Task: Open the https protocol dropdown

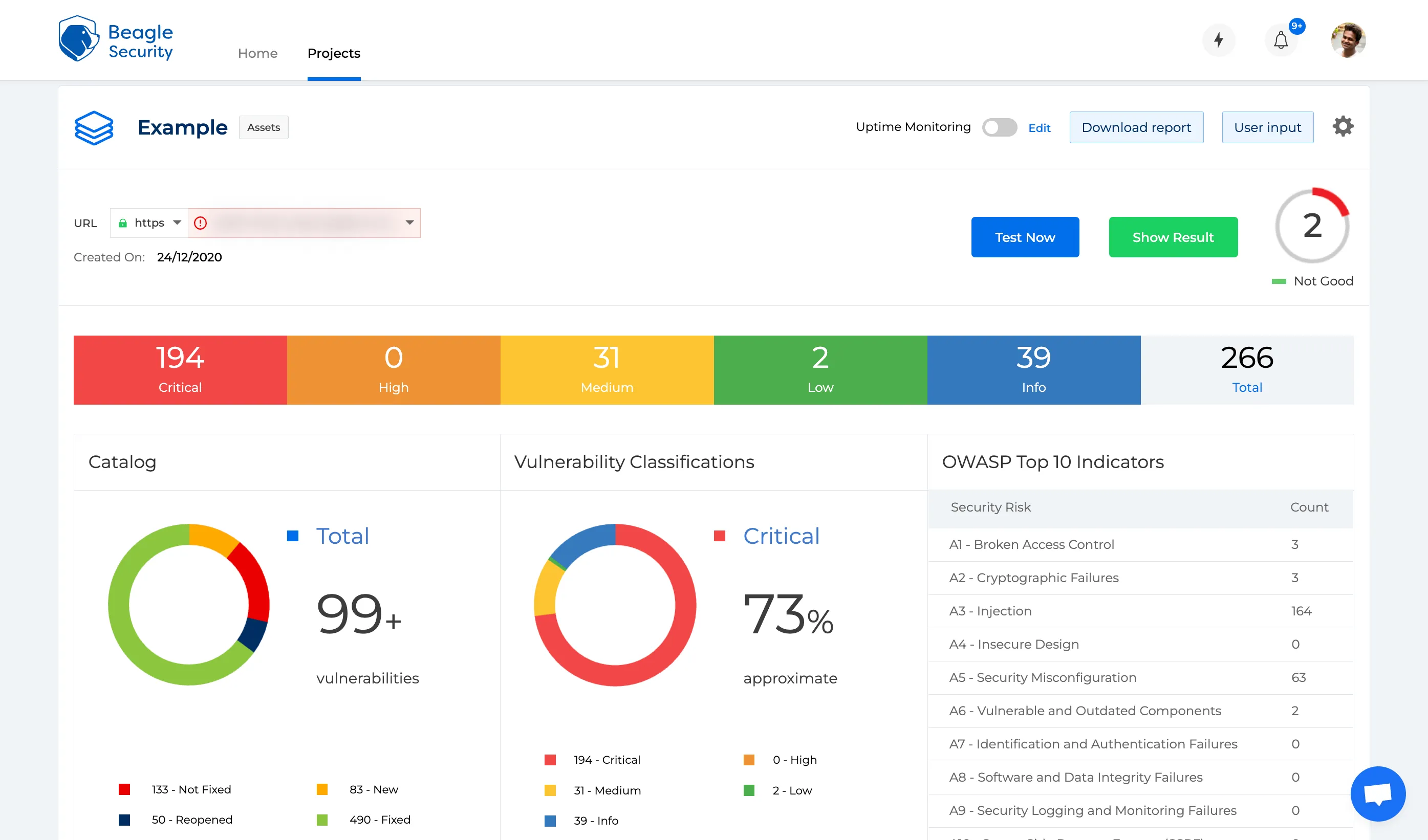Action: (x=149, y=223)
